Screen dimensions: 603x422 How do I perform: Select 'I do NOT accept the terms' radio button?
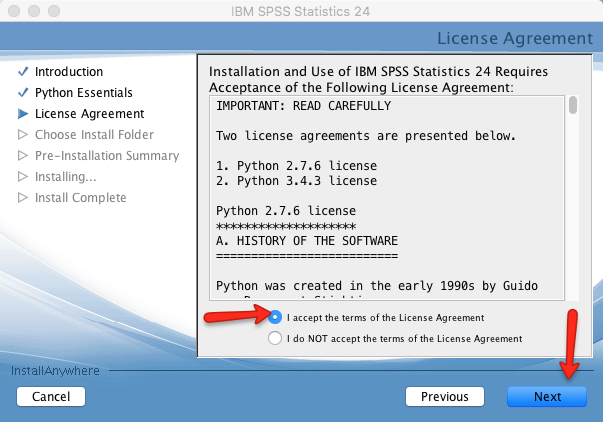pos(275,338)
